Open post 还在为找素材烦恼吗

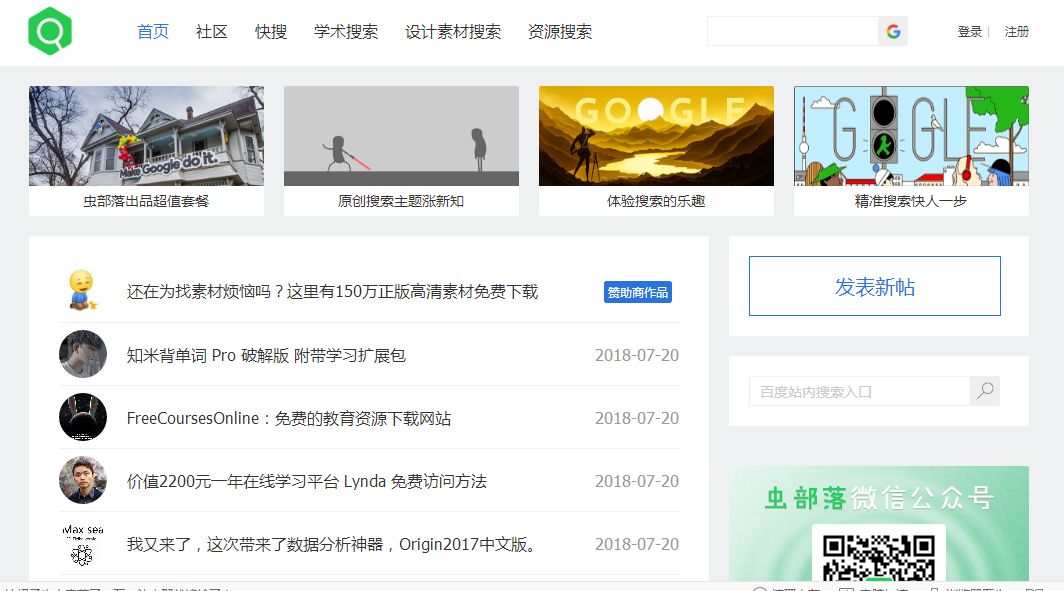point(332,292)
